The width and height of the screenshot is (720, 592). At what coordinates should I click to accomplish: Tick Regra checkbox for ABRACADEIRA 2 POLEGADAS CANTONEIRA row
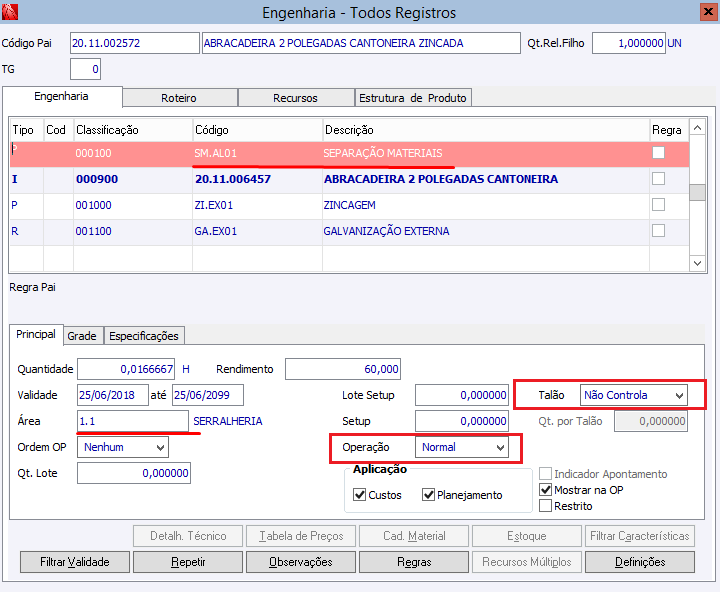click(x=658, y=179)
